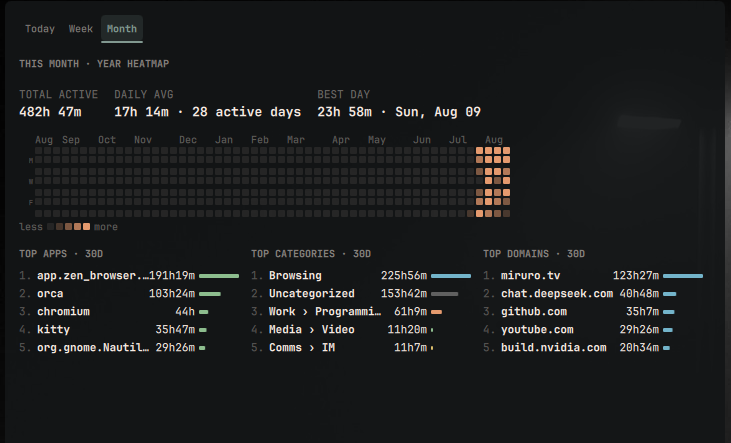Image resolution: width=731 pixels, height=443 pixels.
Task: Open the Browsing category
Action: (361, 276)
